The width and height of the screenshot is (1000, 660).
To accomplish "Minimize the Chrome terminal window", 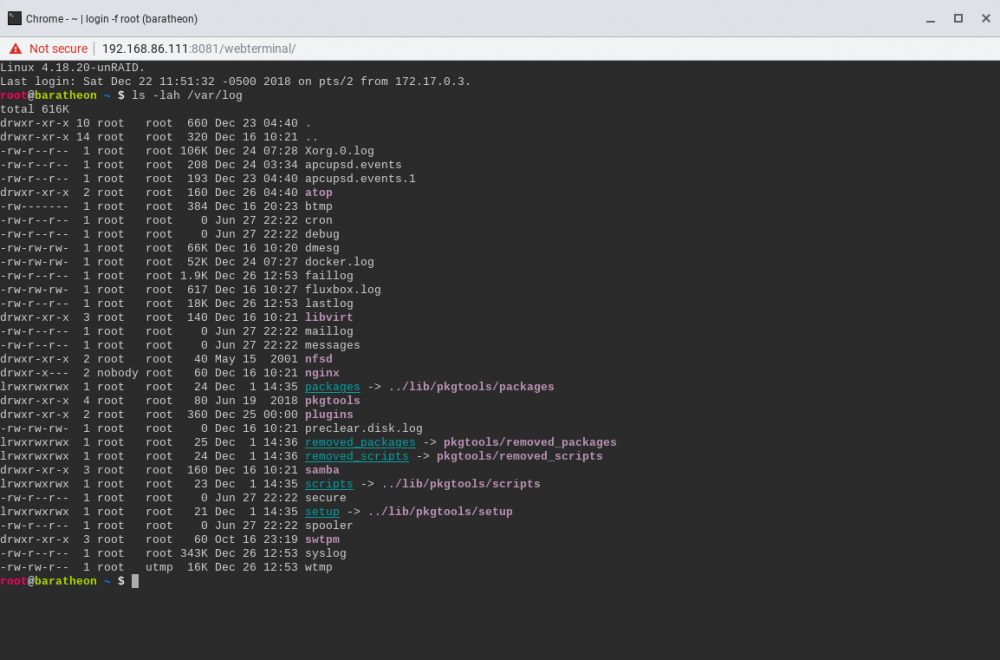I will click(x=930, y=19).
